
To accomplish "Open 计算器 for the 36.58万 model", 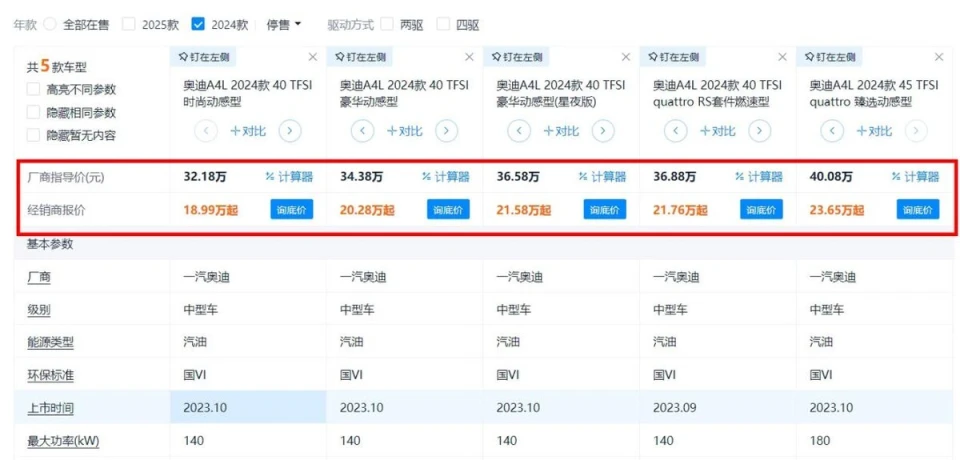I will click(x=602, y=177).
